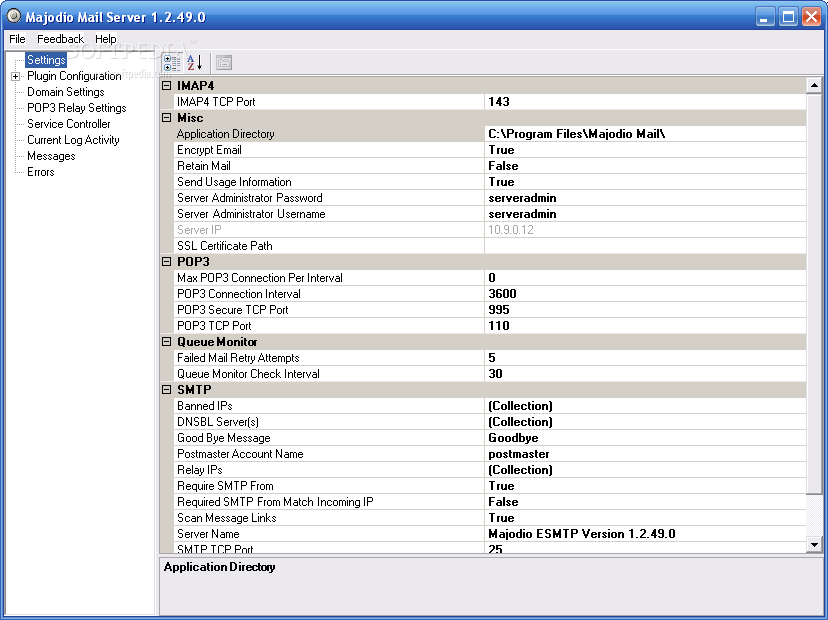
Task: Open the File menu
Action: pos(17,39)
